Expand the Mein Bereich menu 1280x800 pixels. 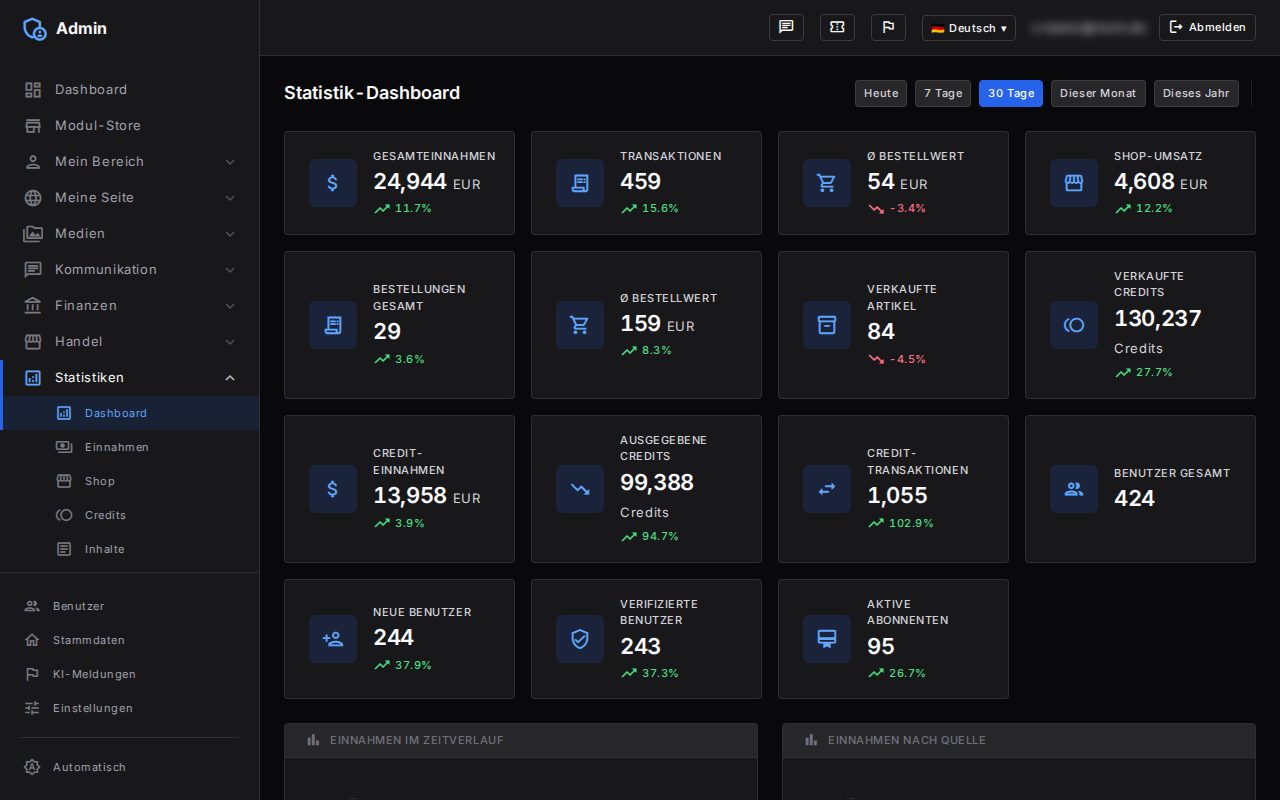130,161
